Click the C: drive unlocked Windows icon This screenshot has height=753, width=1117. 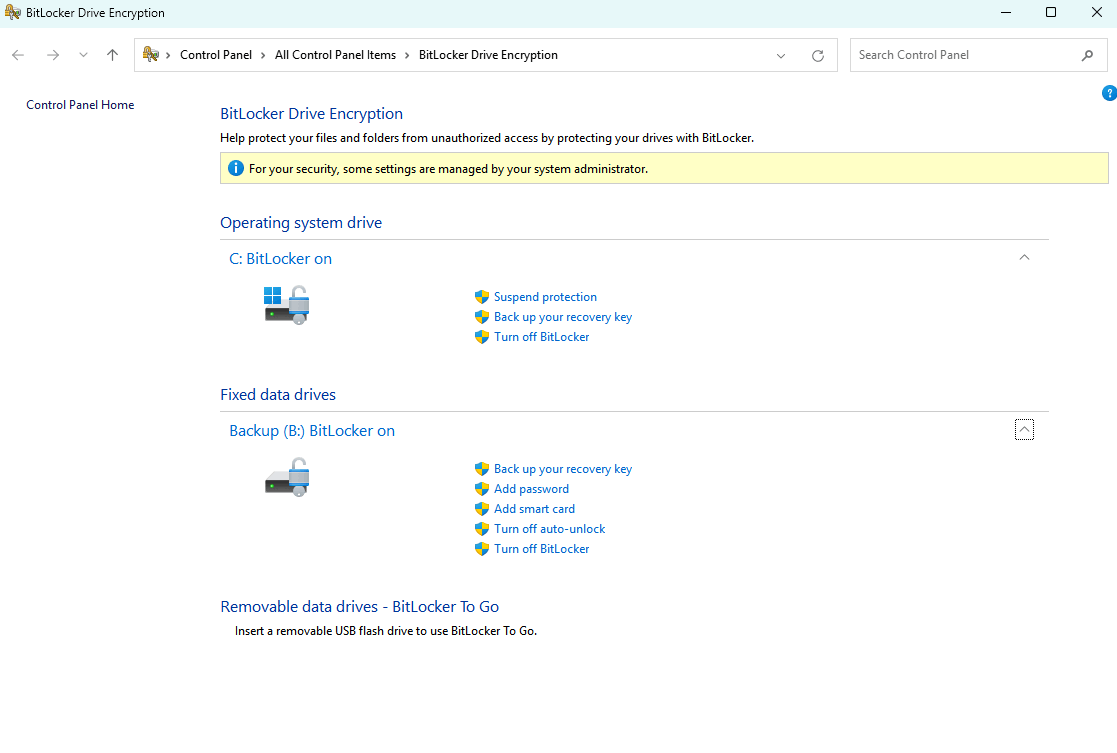286,305
